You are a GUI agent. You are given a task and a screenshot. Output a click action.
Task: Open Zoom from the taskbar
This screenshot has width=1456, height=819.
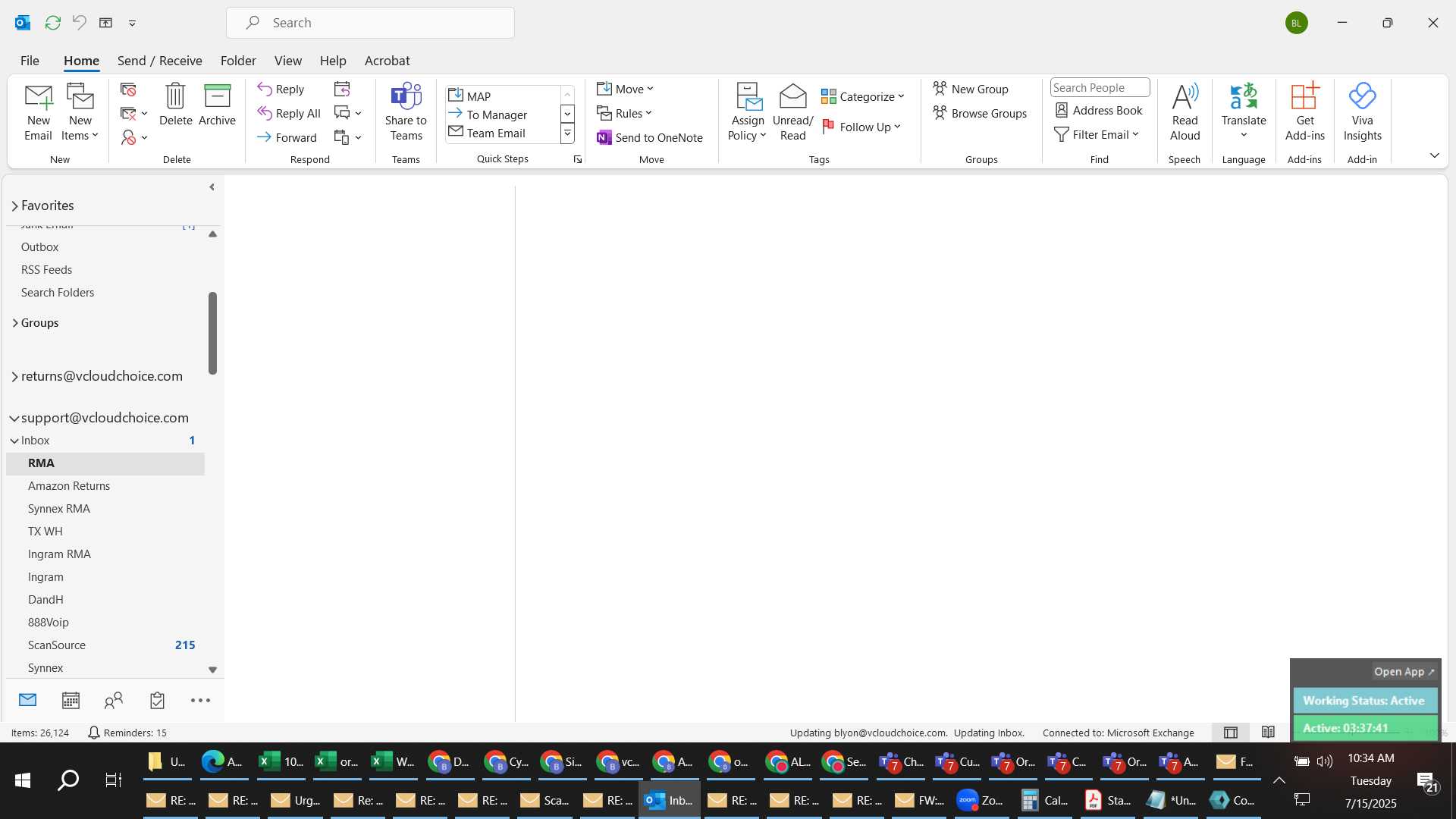click(980, 801)
